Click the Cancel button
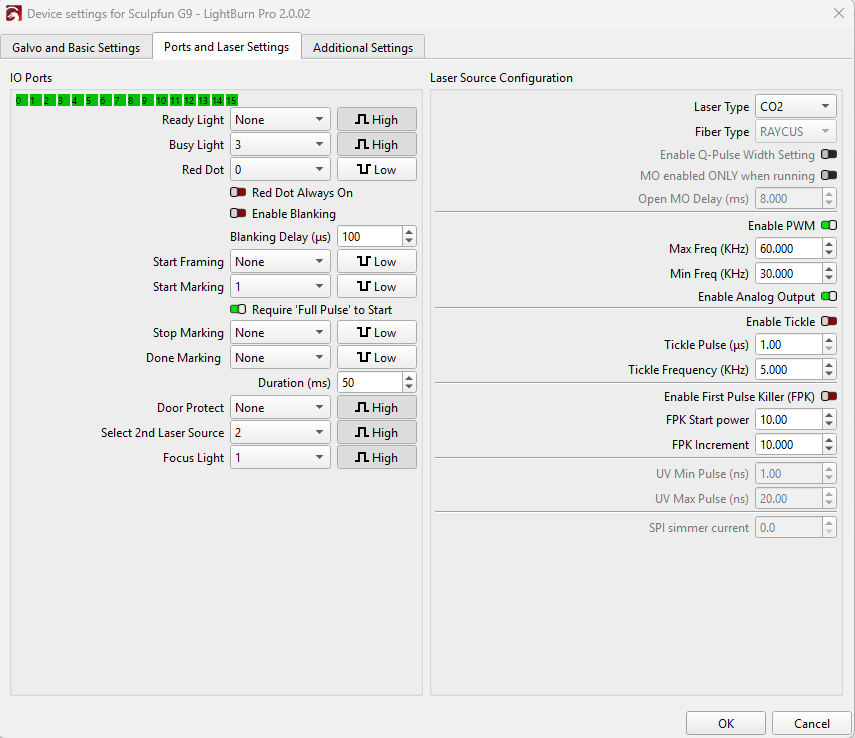Viewport: 855px width, 738px height. [811, 723]
